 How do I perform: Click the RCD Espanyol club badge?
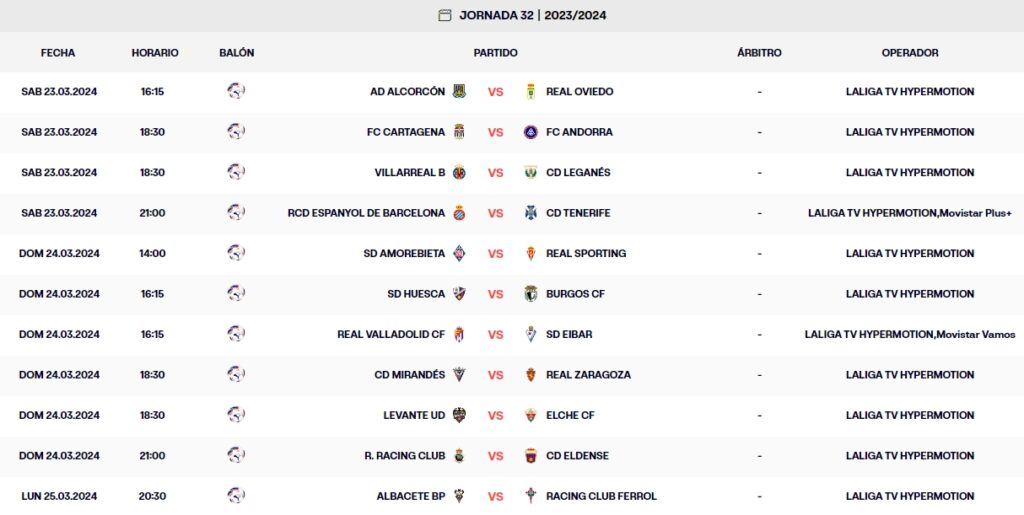pyautogui.click(x=459, y=213)
